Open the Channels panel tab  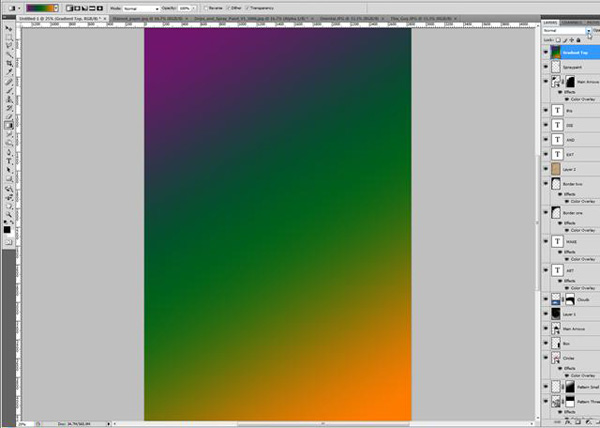(571, 23)
